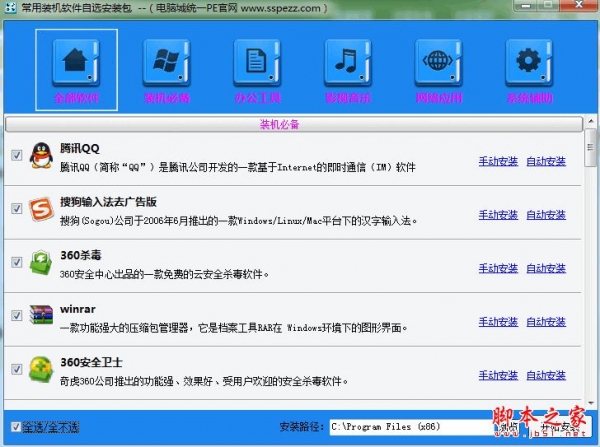Image resolution: width=600 pixels, height=447 pixels.
Task: Collapse the 装机必备 section header bar
Action: [294, 124]
